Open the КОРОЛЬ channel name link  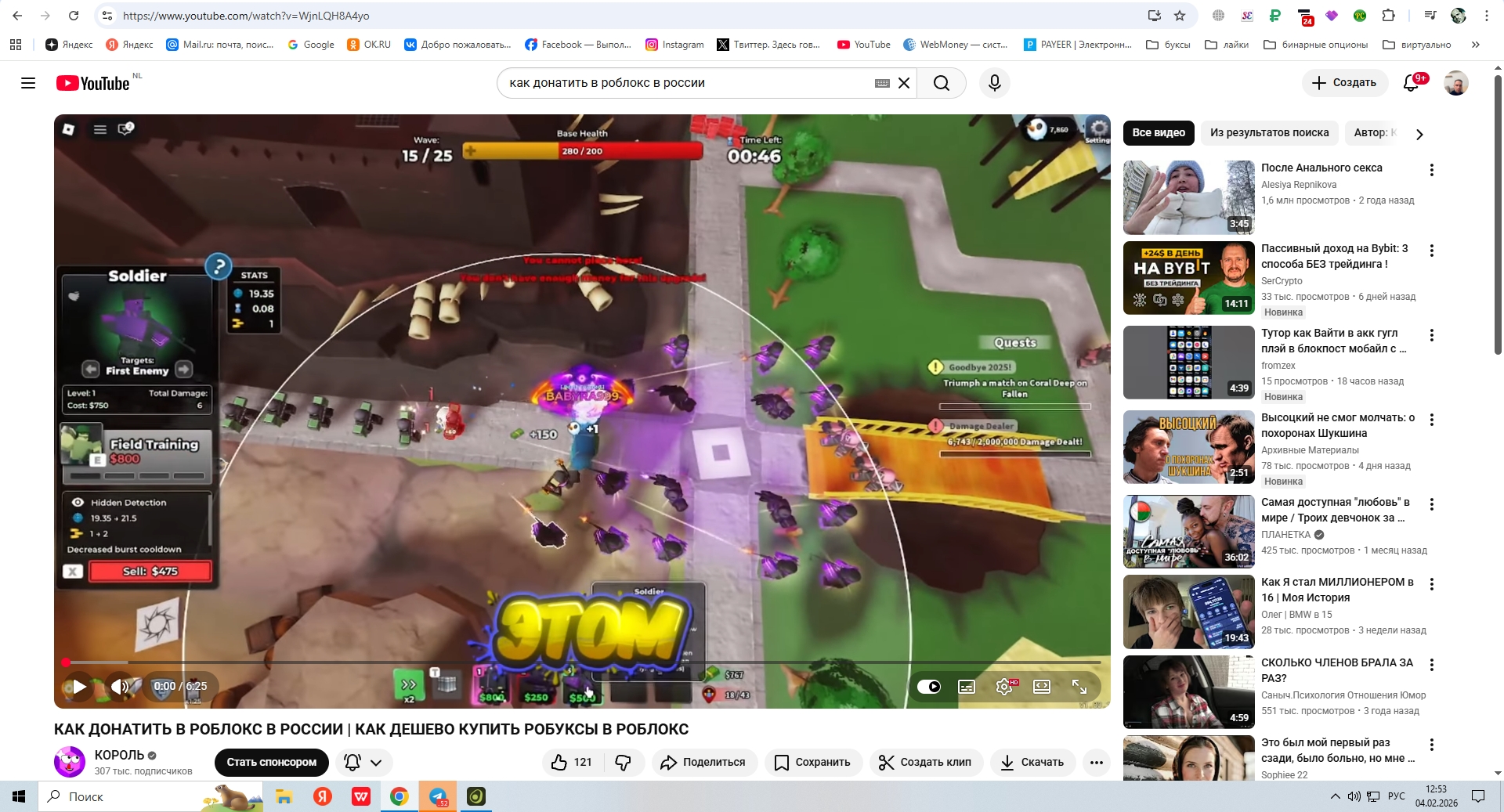[x=119, y=755]
